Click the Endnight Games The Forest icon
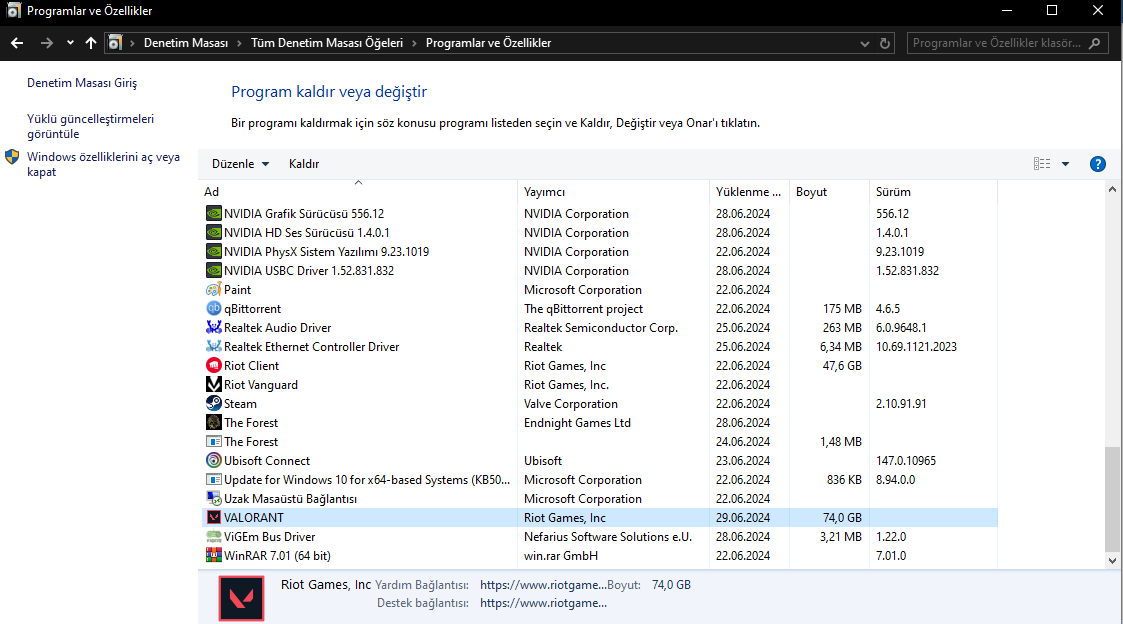This screenshot has height=624, width=1123. [x=213, y=423]
